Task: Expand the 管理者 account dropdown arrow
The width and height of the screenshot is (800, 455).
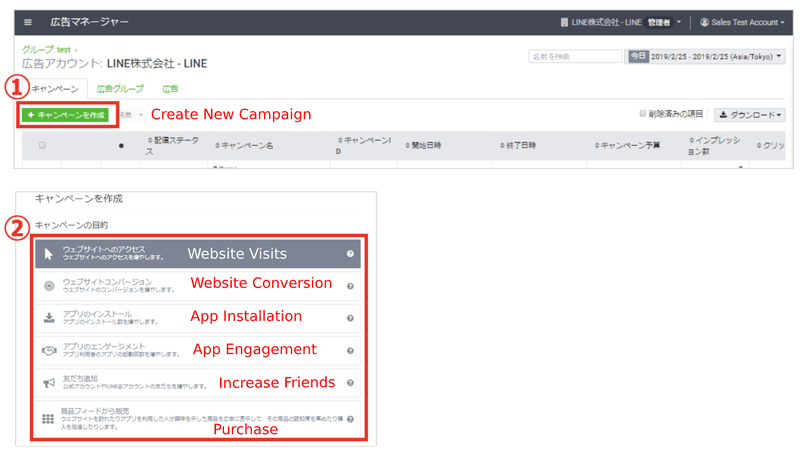Action: point(679,22)
